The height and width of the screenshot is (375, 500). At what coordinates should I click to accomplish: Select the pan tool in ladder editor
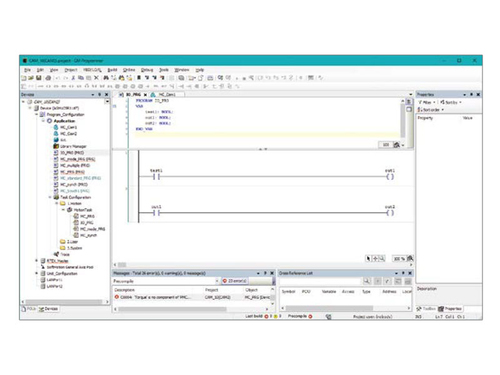pyautogui.click(x=375, y=258)
